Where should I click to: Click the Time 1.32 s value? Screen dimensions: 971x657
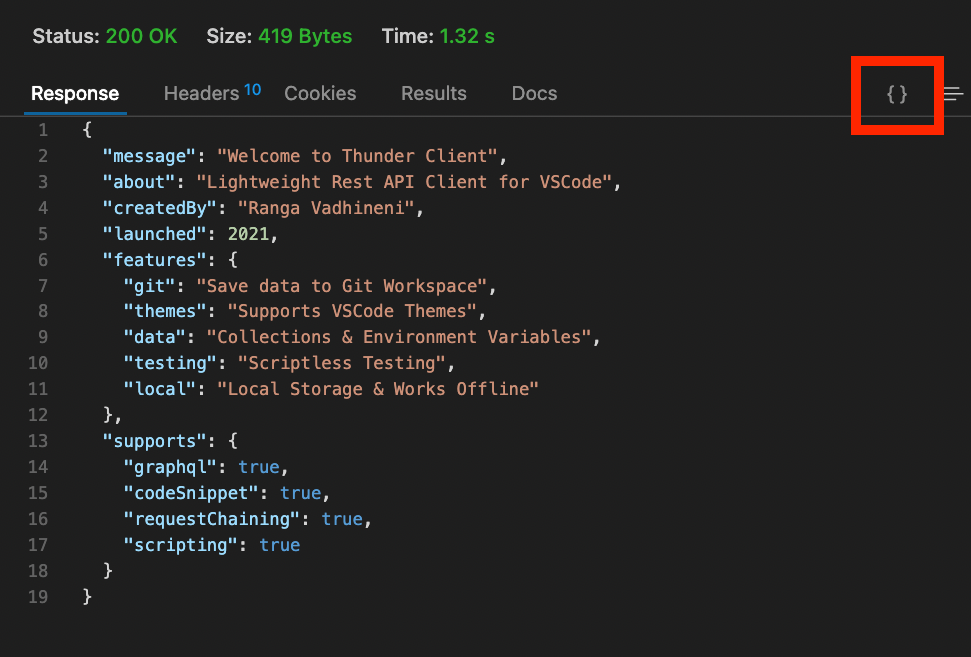[467, 36]
